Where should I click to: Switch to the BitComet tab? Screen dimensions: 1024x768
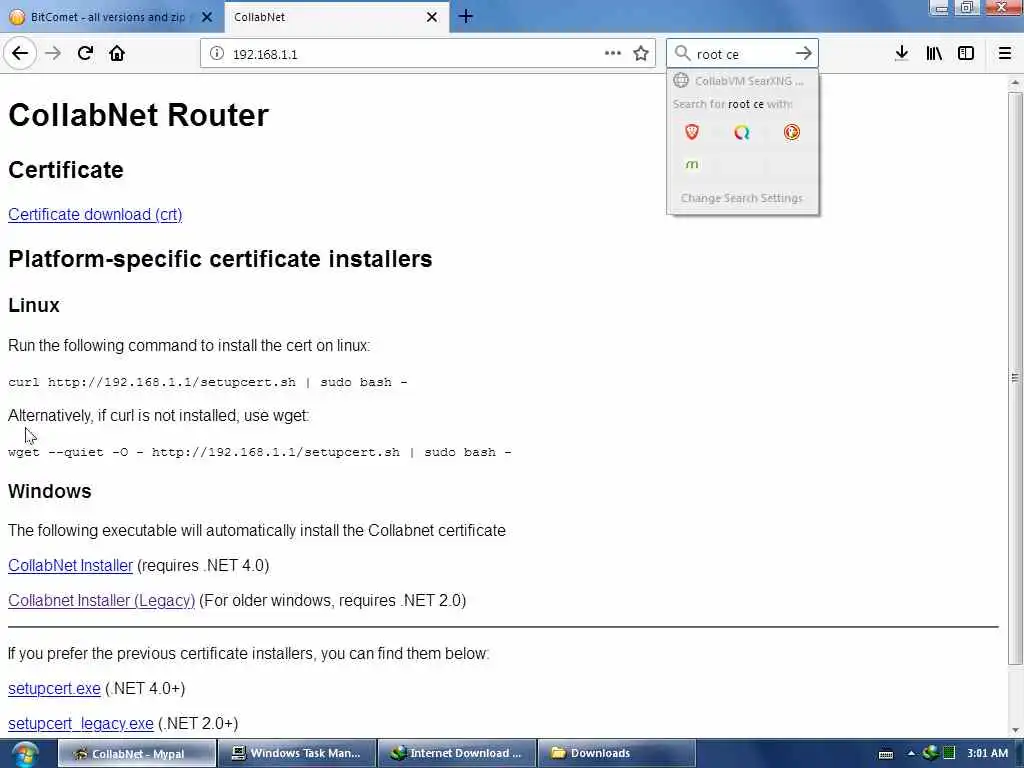click(x=108, y=17)
